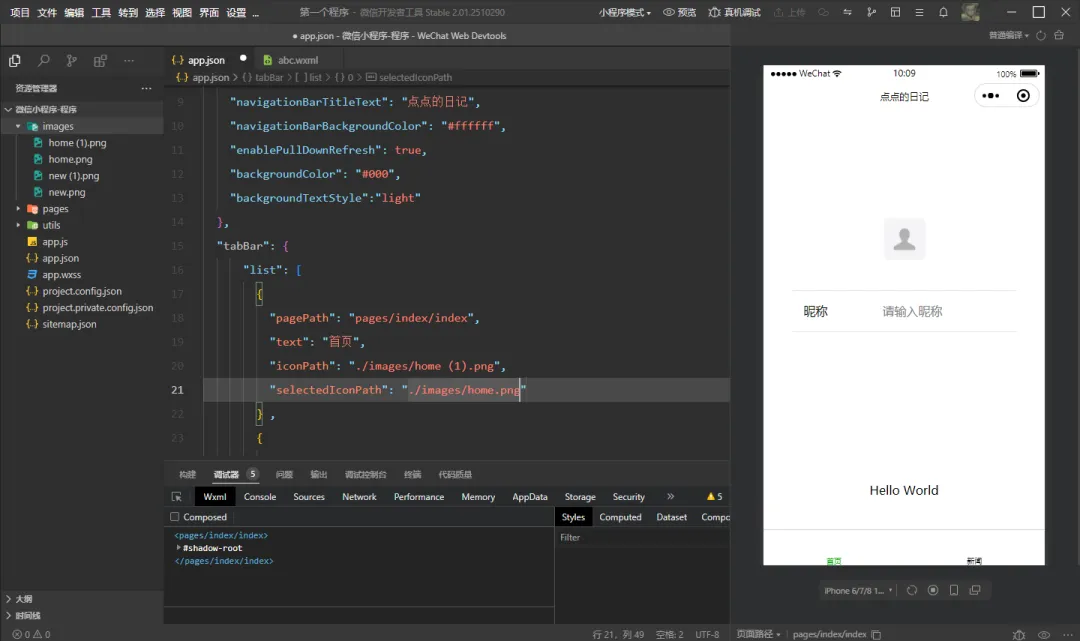Viewport: 1080px width, 641px height.
Task: Switch to the Console devtools tab
Action: (x=260, y=496)
